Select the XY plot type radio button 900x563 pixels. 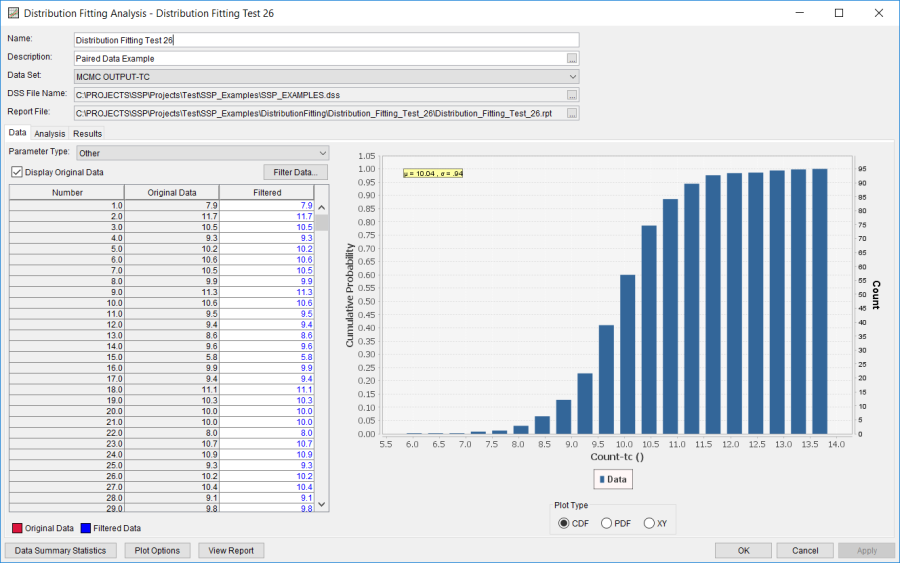coord(649,523)
